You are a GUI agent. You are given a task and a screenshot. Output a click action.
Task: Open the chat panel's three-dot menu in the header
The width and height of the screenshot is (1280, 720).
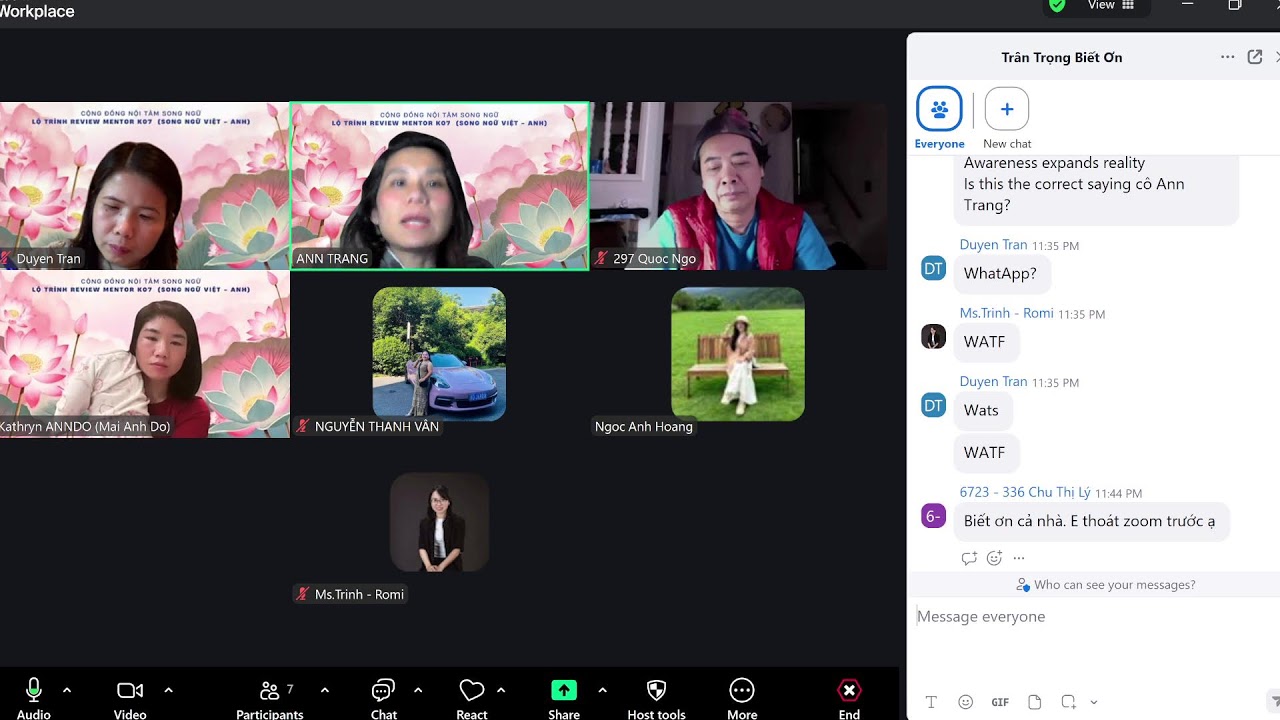(x=1227, y=57)
